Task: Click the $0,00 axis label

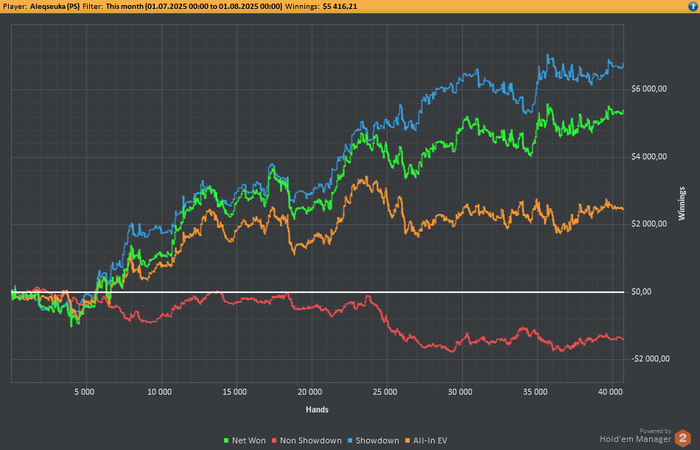Action: click(x=641, y=292)
